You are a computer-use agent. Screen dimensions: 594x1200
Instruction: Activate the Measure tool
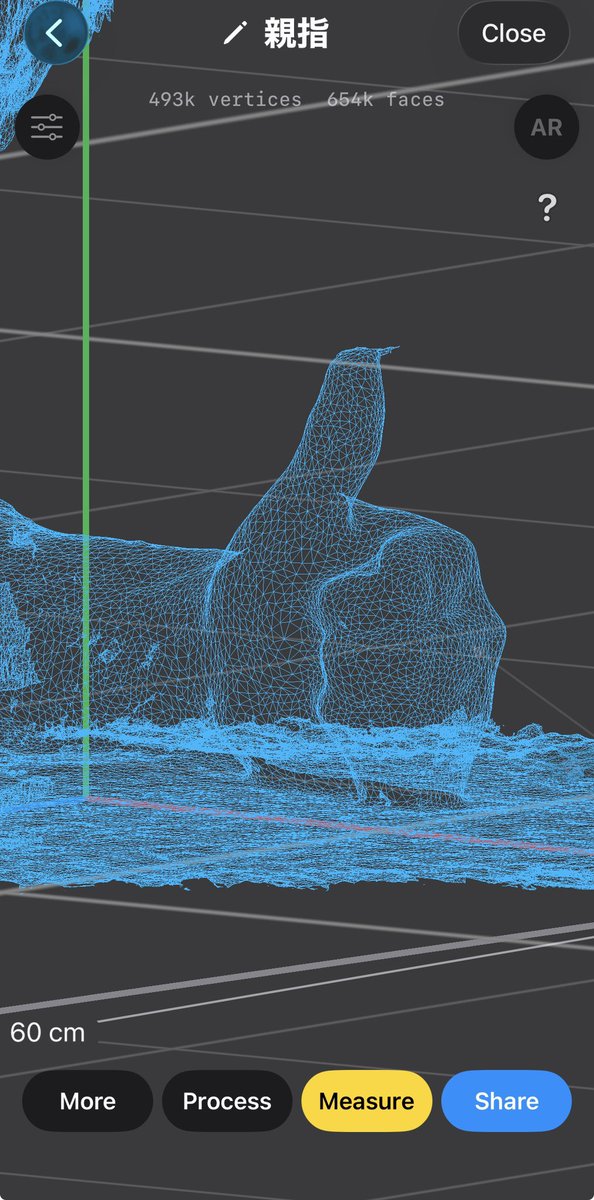coord(366,1101)
